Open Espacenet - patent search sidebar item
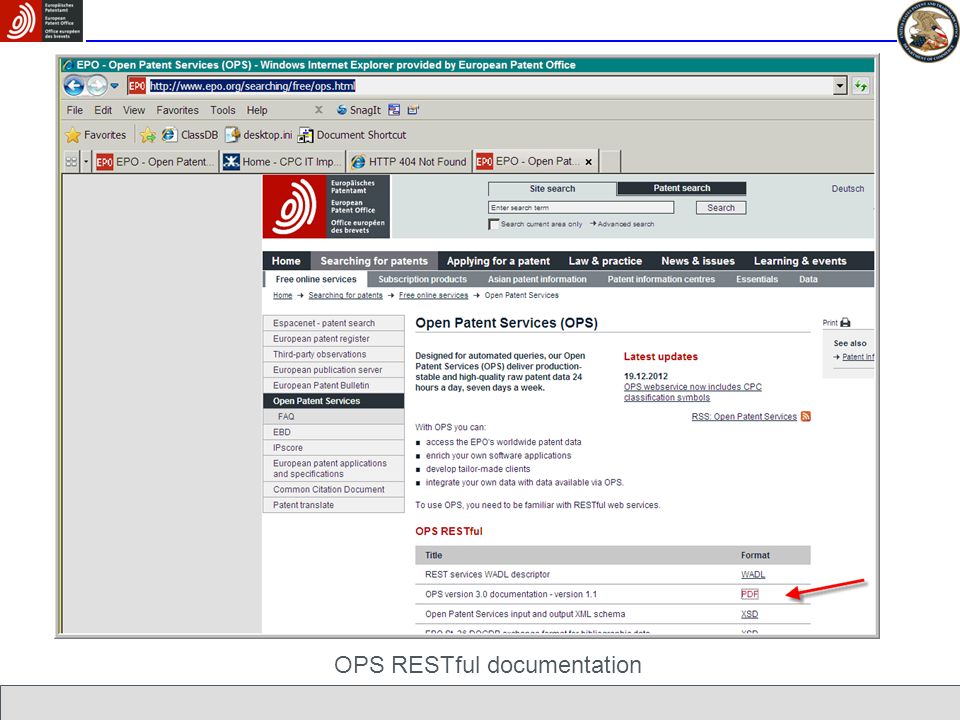 click(x=334, y=323)
